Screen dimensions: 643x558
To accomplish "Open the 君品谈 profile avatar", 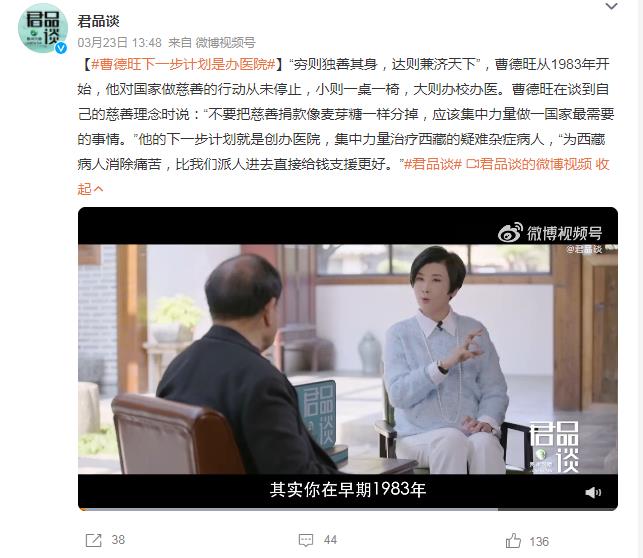I will [43, 29].
